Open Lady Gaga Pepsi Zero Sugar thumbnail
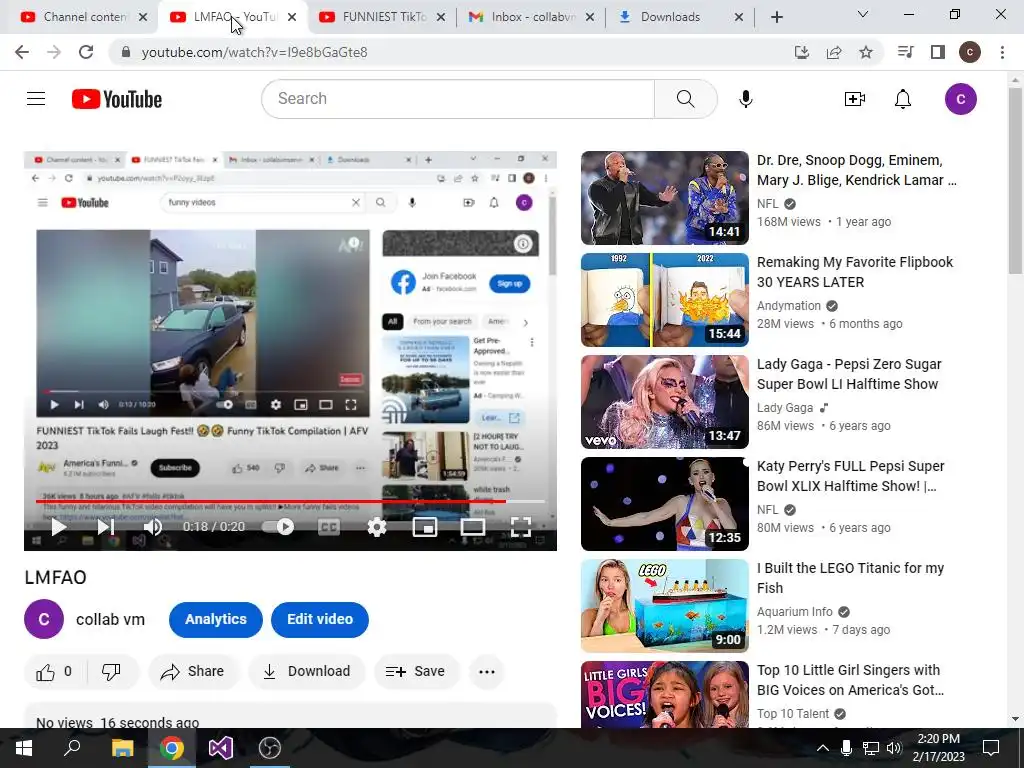 (665, 402)
